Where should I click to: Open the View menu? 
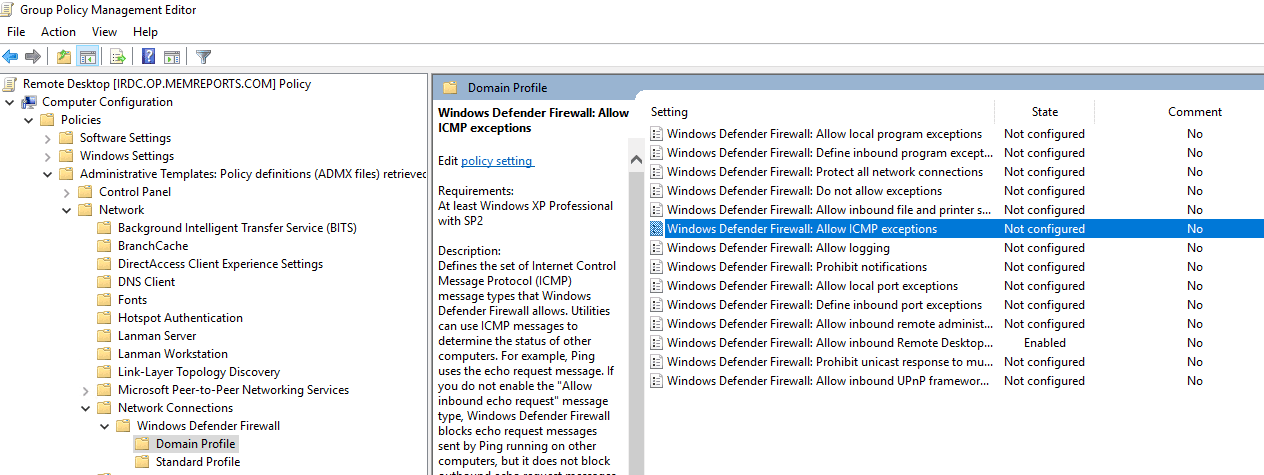tap(105, 32)
